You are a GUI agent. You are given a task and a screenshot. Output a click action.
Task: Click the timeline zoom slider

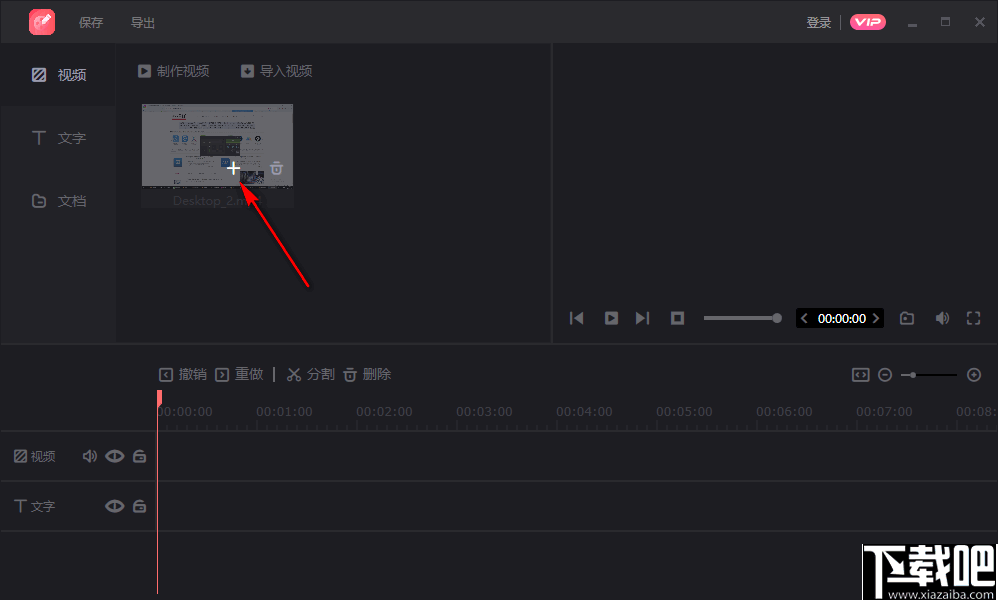(x=929, y=375)
